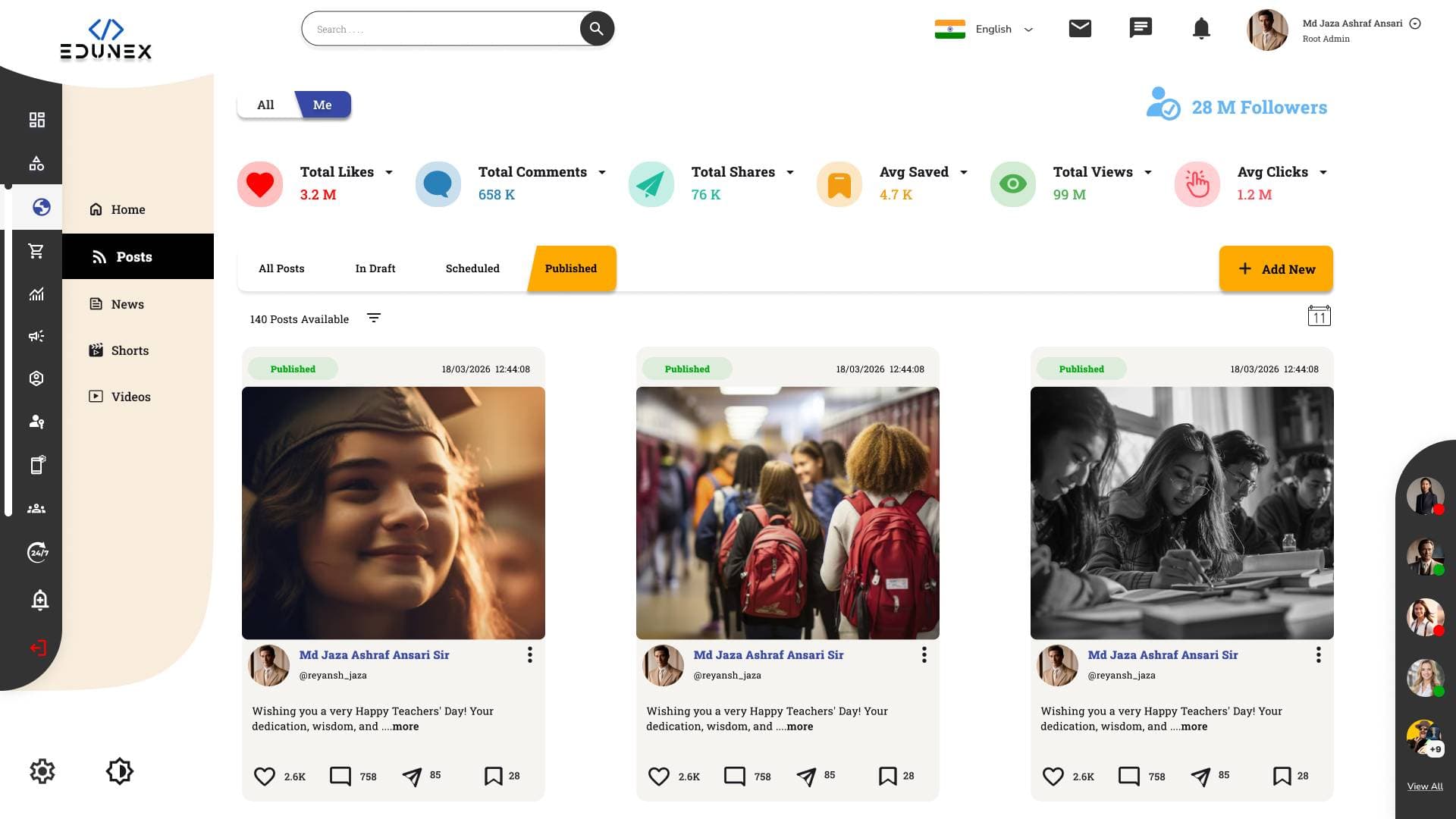The image size is (1456, 819).
Task: Like the first post with heart icon
Action: [x=265, y=777]
